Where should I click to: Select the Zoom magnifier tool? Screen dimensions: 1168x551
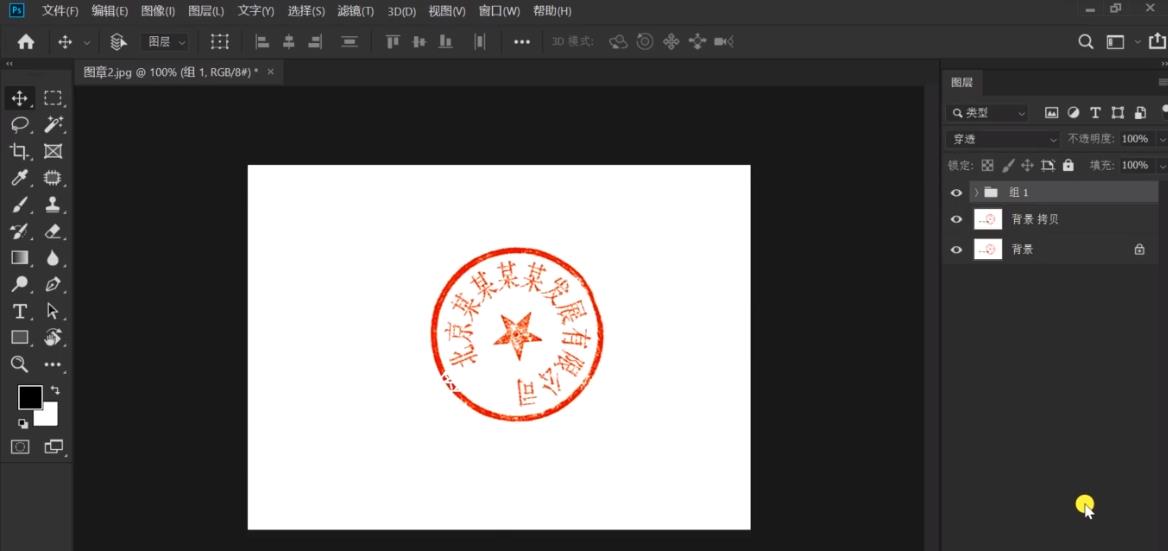click(x=19, y=364)
